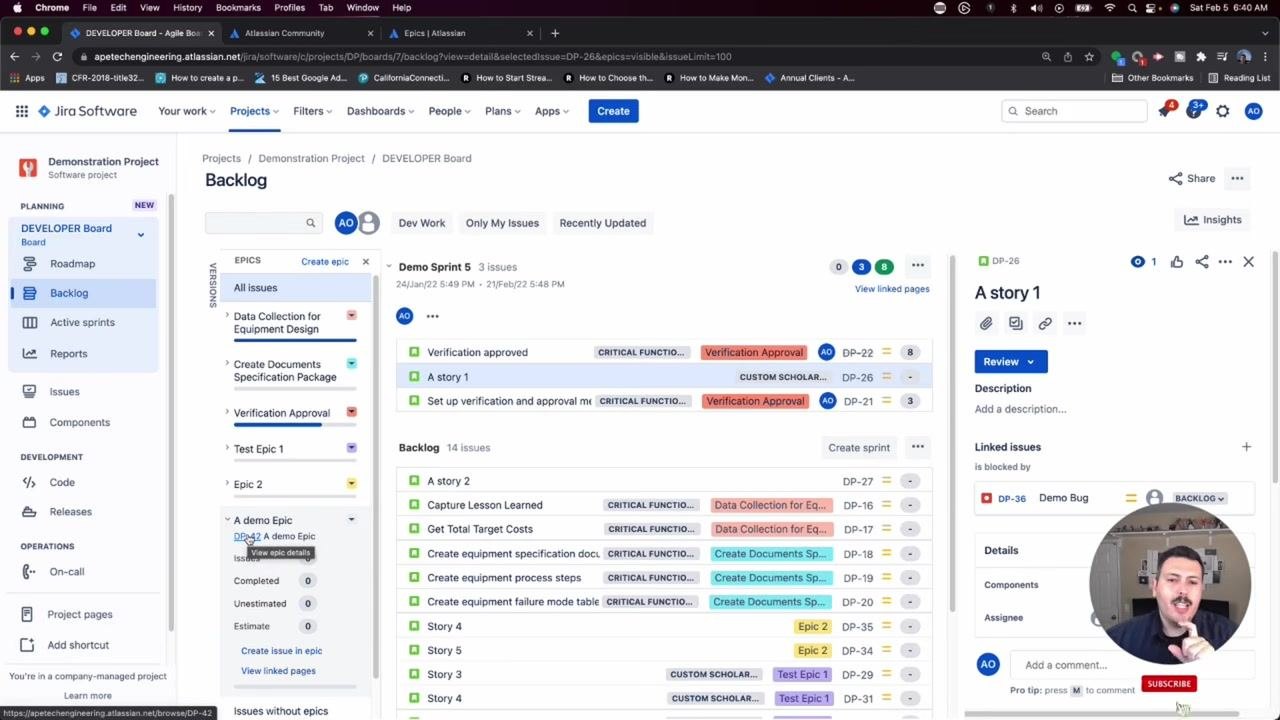
Task: Open Roadmap in sidebar
Action: (x=72, y=264)
